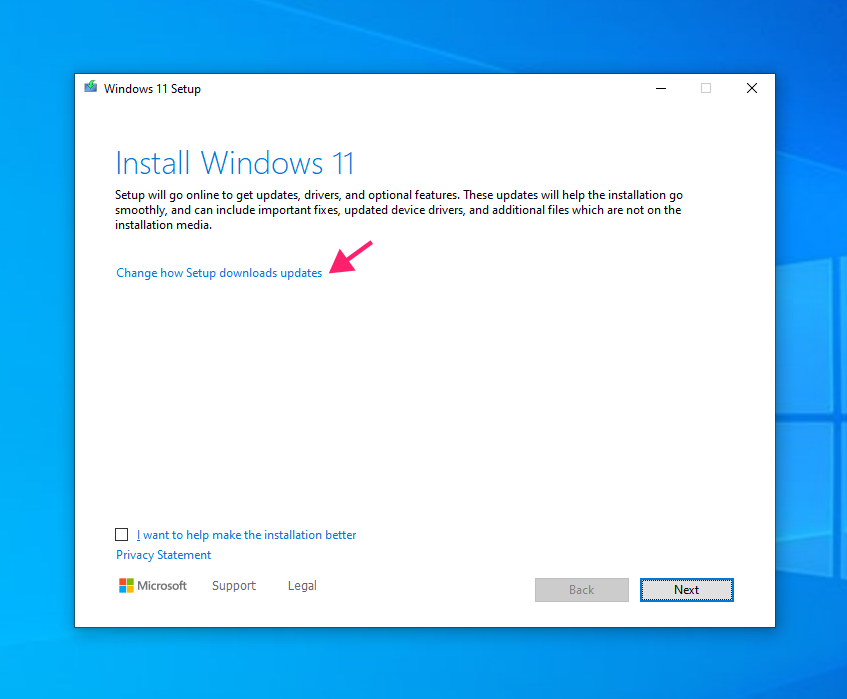Click the disabled maximize button

click(706, 88)
